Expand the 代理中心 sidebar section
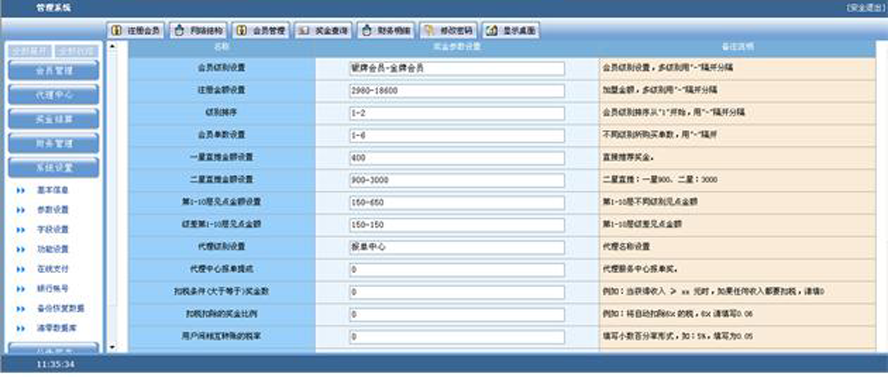The image size is (888, 377). tap(54, 95)
